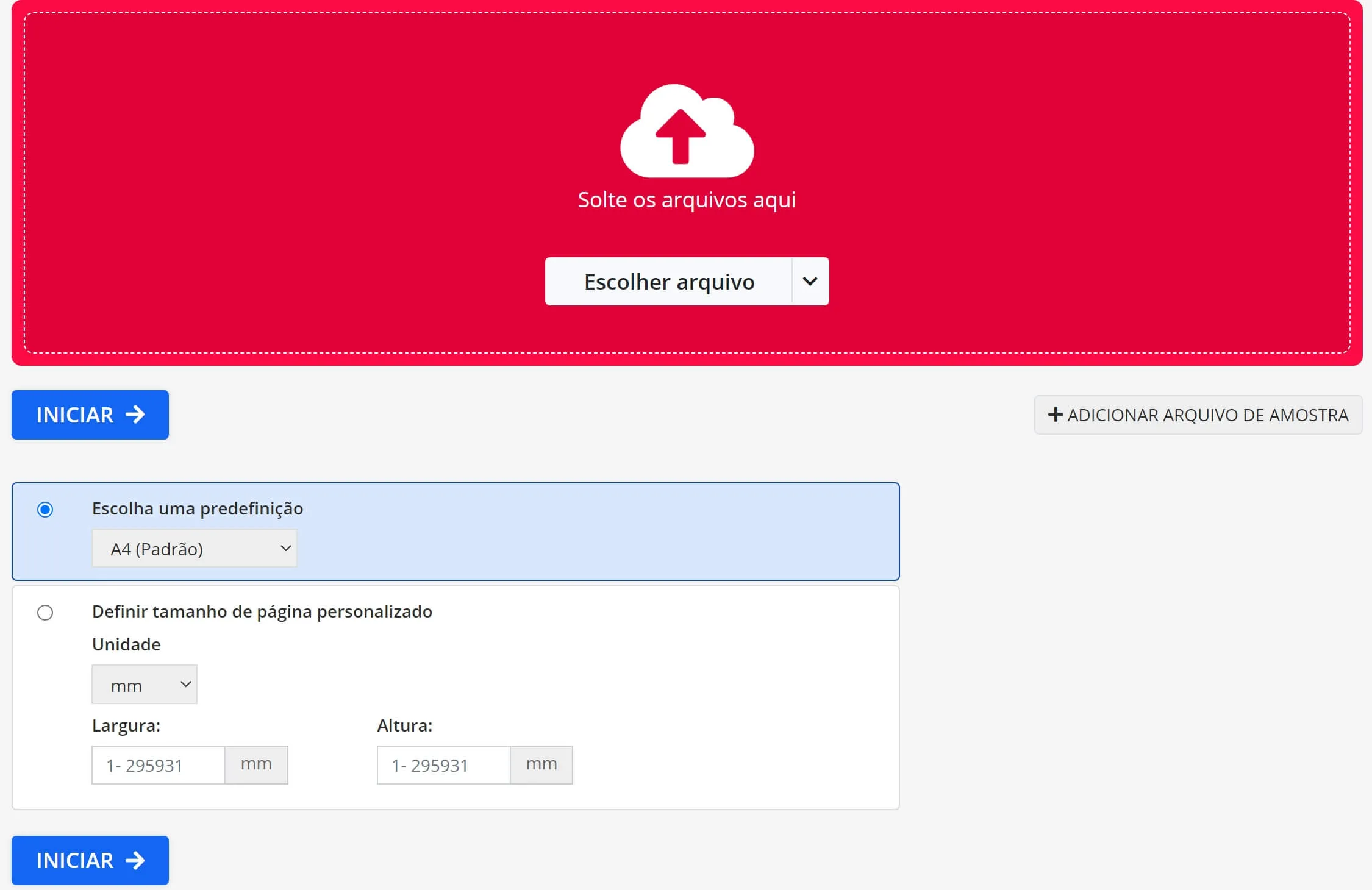Click the 'mm' suffix beside the Largura field

[257, 764]
